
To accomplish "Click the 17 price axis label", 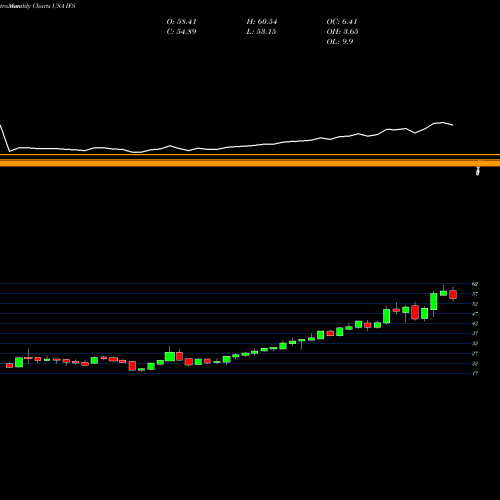I will (x=475, y=373).
